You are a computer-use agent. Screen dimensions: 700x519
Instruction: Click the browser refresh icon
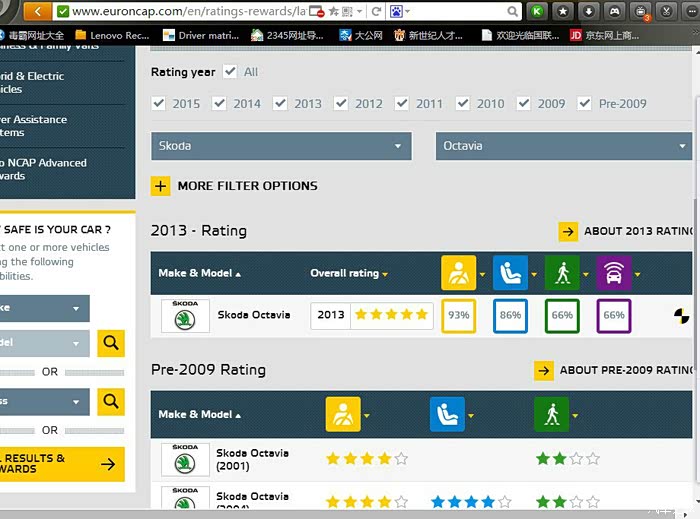(x=377, y=11)
